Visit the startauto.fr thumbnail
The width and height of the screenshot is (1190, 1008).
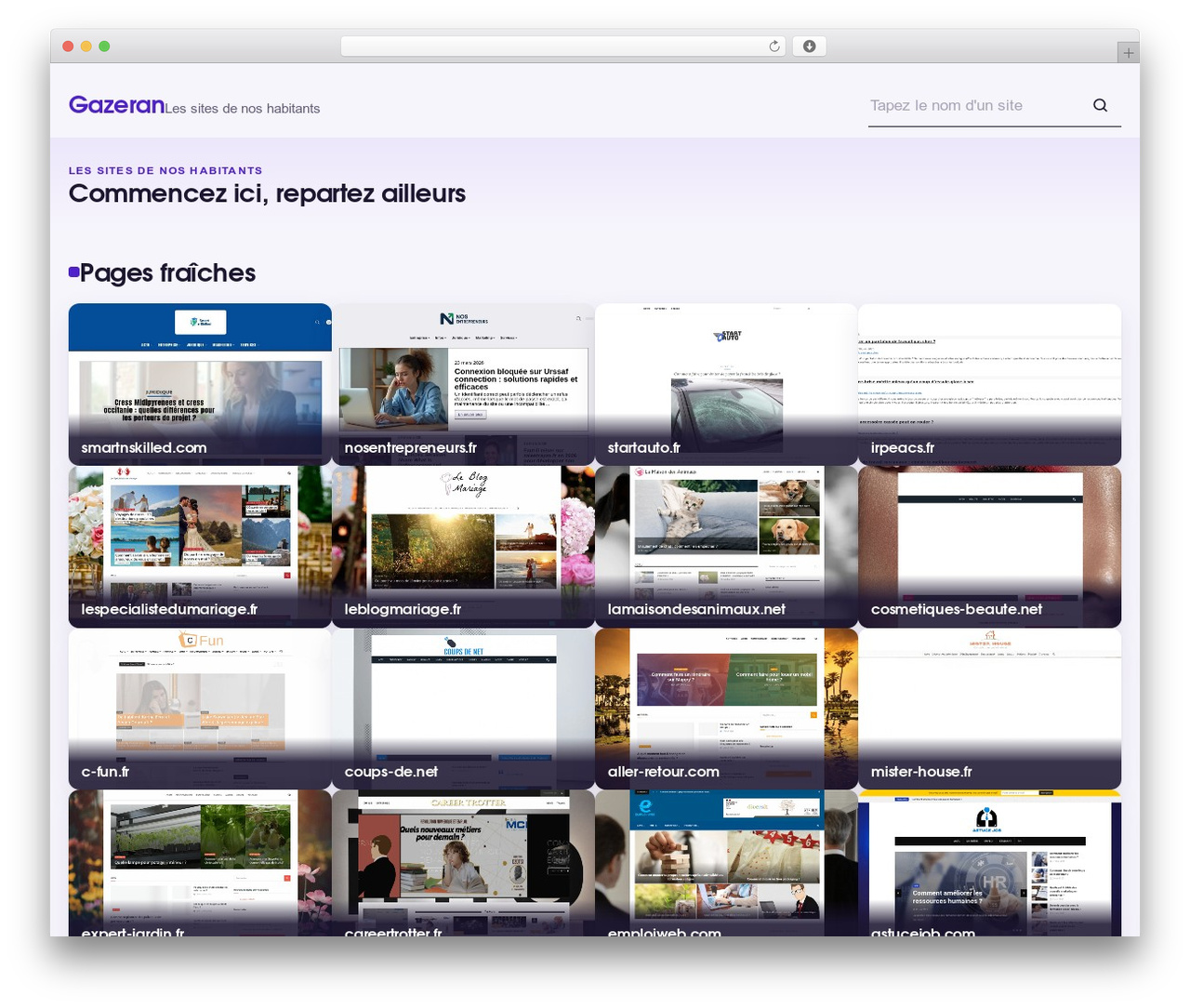click(x=726, y=384)
